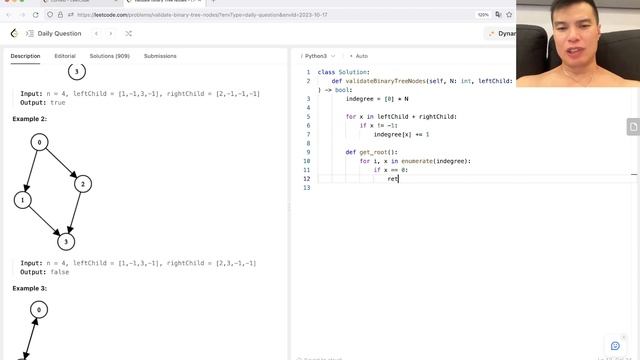Viewport: 640px width, 360px height.
Task: Open the translate page icon
Action: click(x=498, y=15)
